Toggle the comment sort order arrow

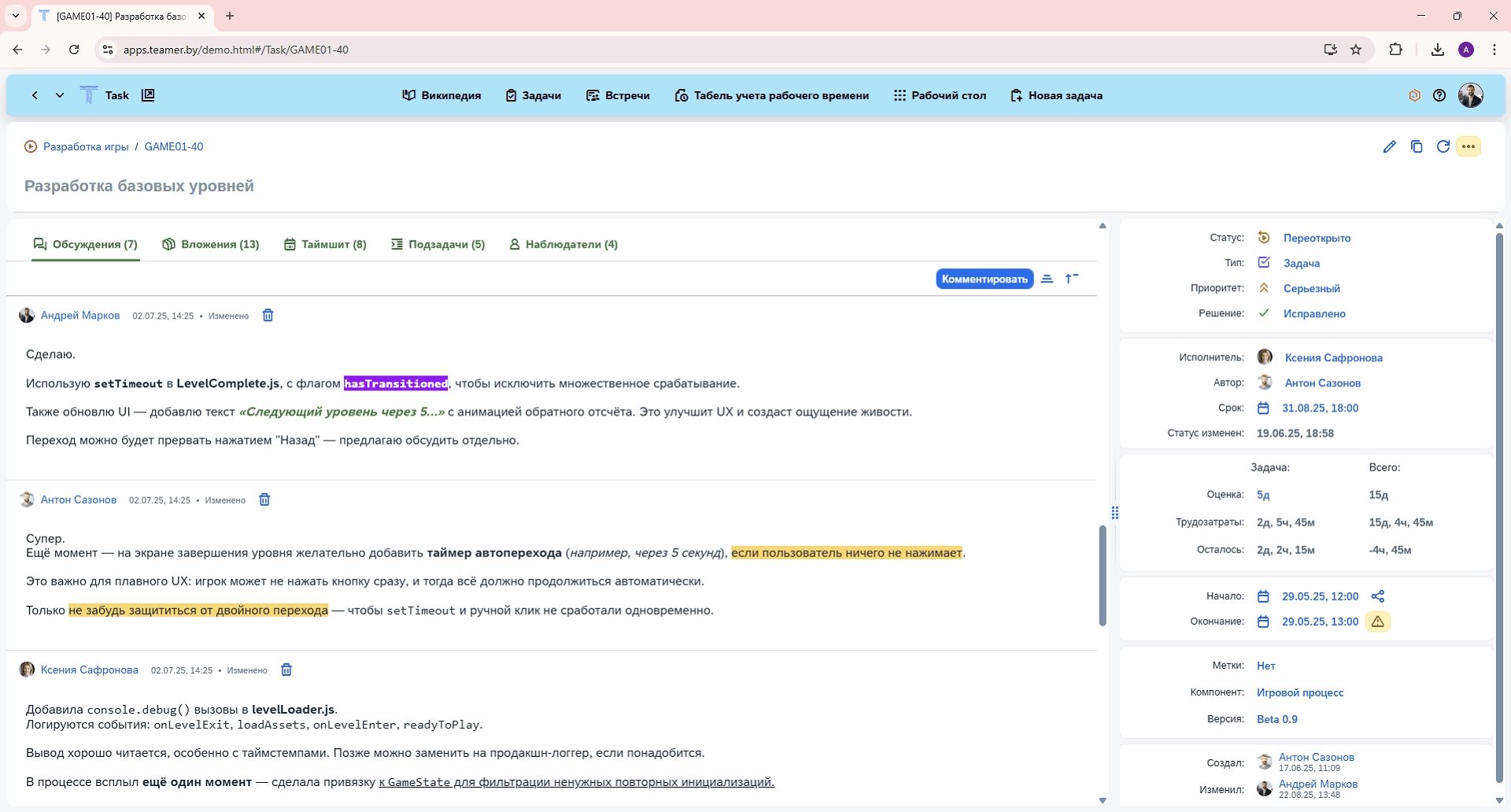tap(1072, 279)
